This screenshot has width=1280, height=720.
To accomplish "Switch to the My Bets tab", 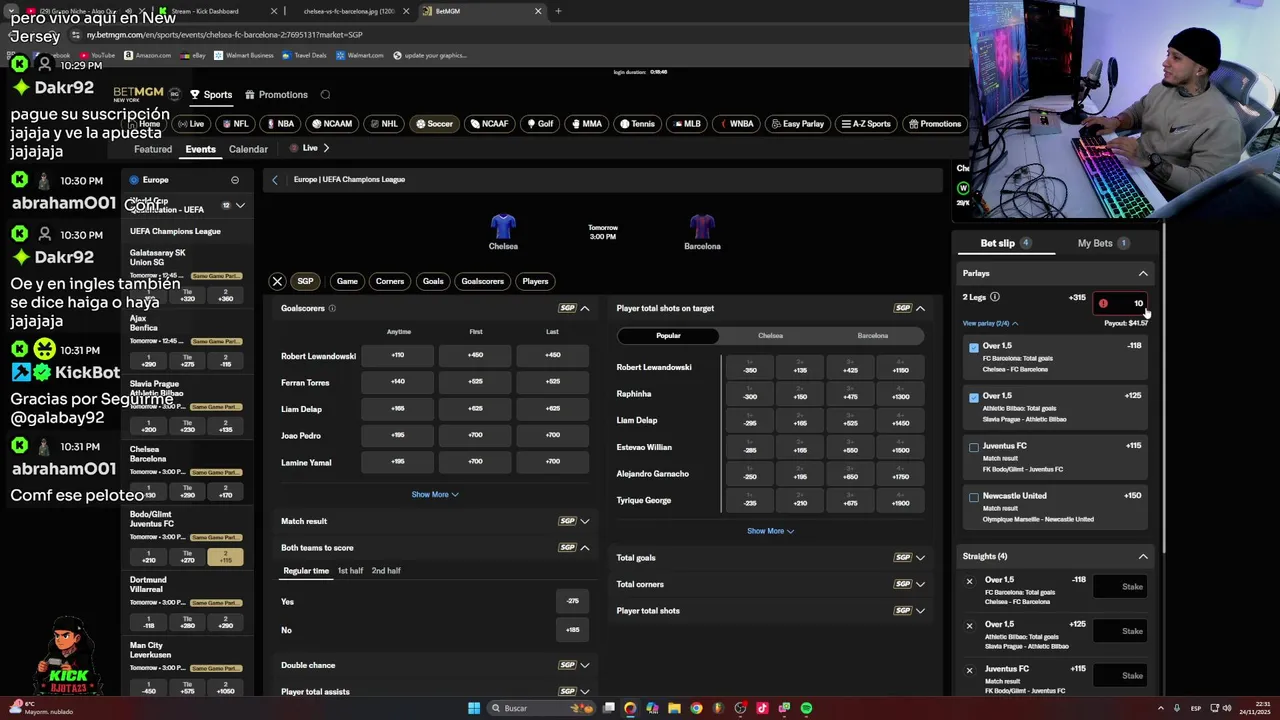I will click(1101, 243).
